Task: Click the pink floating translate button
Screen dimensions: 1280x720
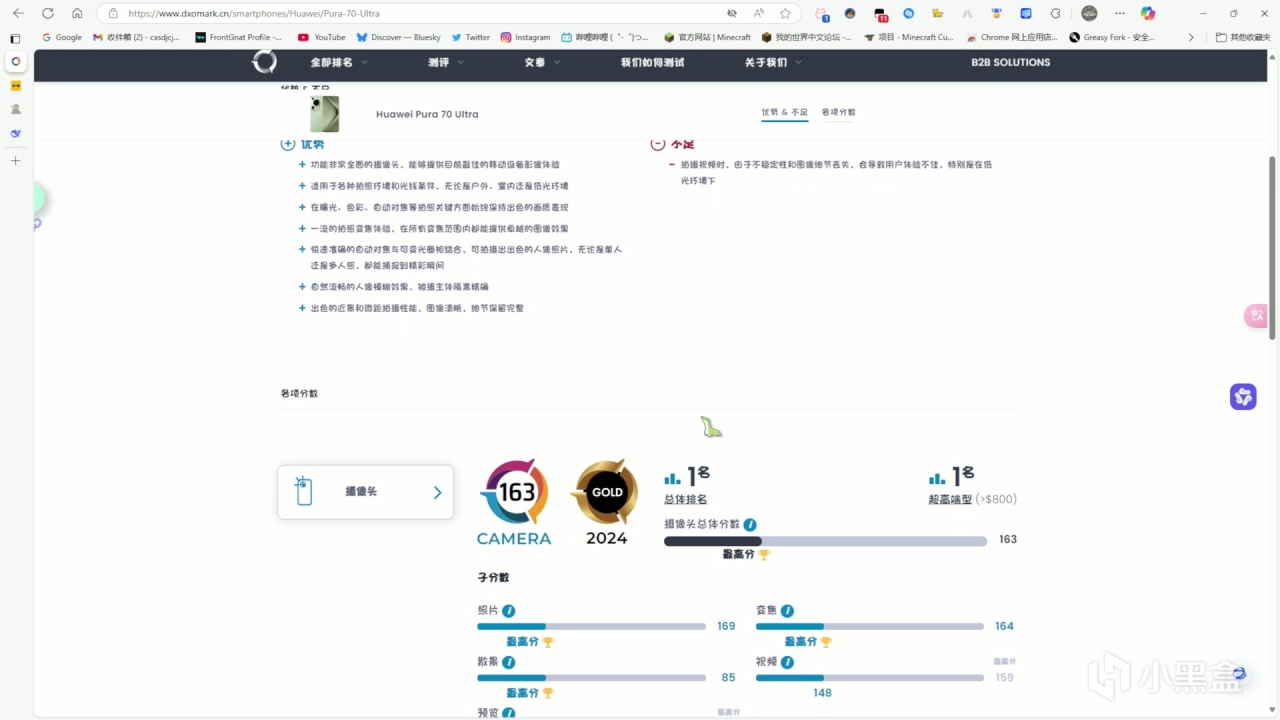Action: (1256, 316)
